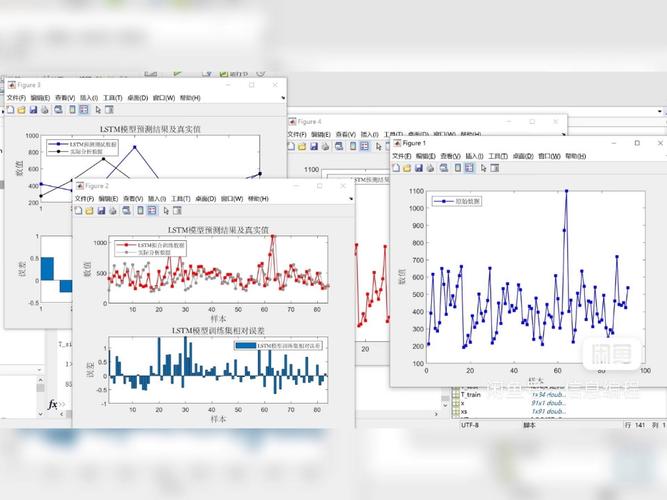The height and width of the screenshot is (500, 667).
Task: Toggle Insert Legend button in Figure 1 toolbar
Action: click(470, 170)
